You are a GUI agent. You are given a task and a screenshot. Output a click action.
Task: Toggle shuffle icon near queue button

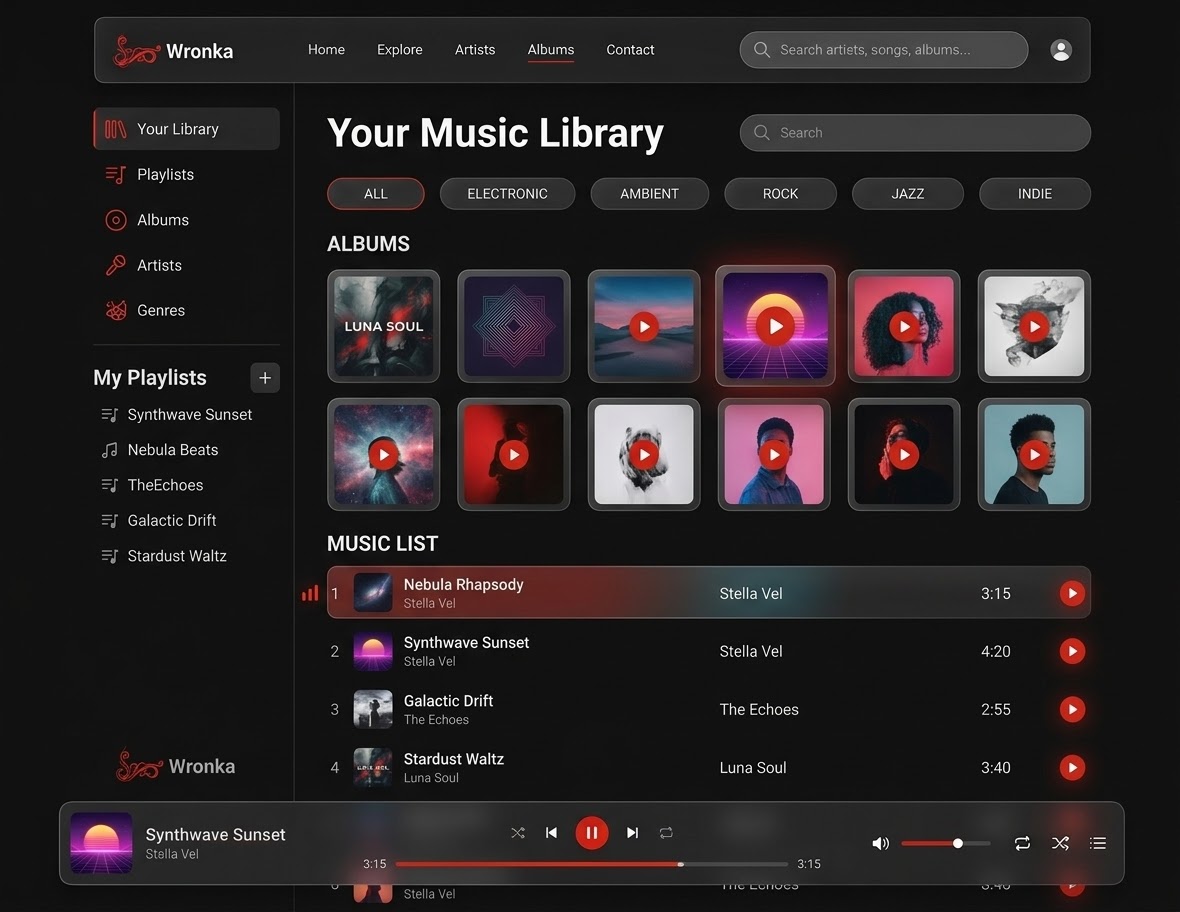click(1060, 844)
